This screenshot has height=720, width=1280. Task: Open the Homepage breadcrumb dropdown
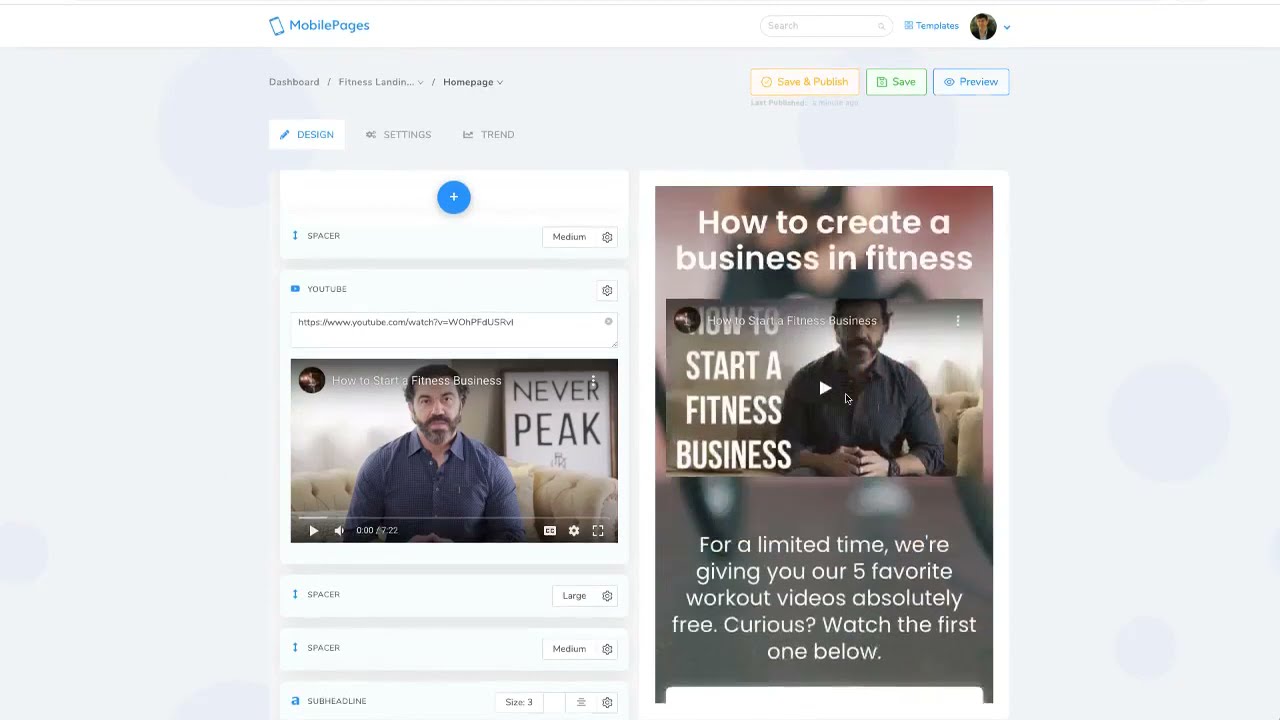[473, 82]
